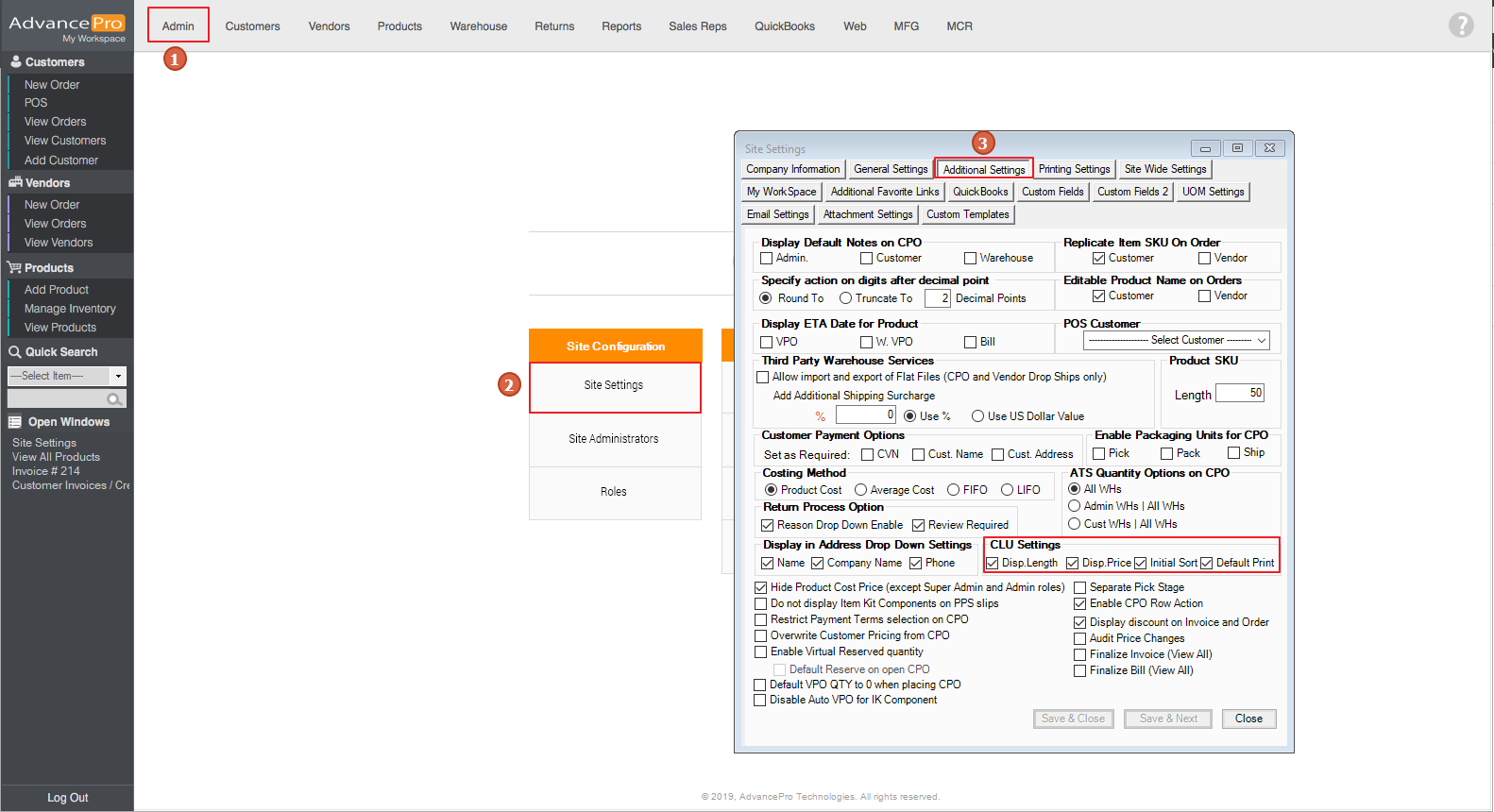Click the Quick Search magnifier icon in search box
The image size is (1494, 812).
pyautogui.click(x=114, y=399)
